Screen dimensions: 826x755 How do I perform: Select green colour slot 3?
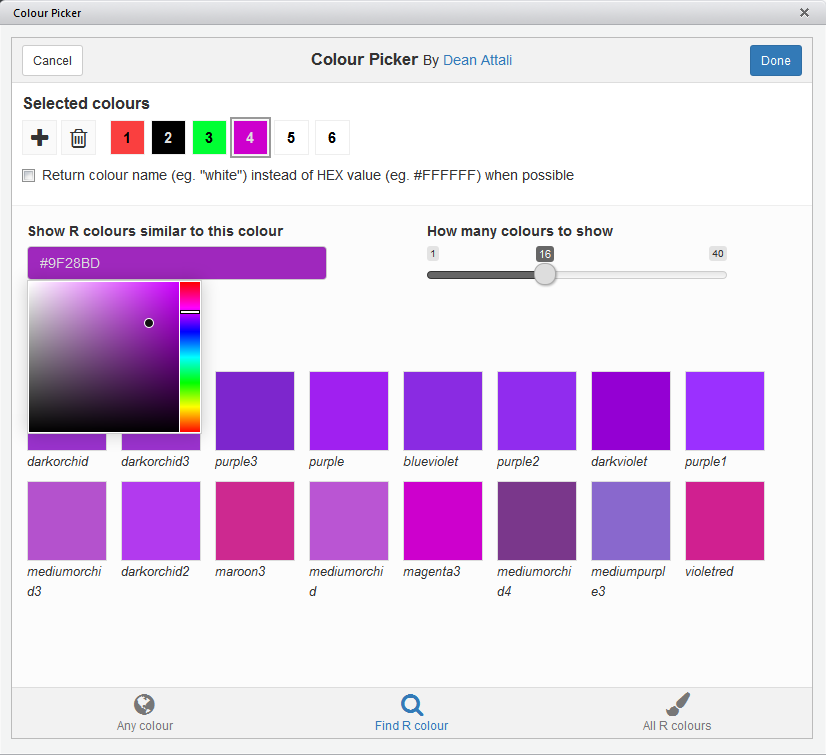209,138
